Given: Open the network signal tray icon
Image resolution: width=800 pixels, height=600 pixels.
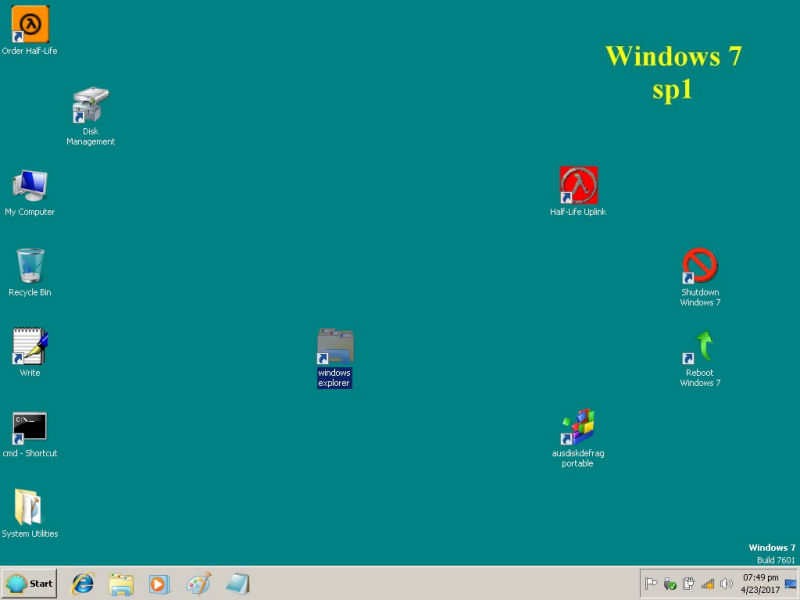Looking at the screenshot, I should pyautogui.click(x=708, y=584).
